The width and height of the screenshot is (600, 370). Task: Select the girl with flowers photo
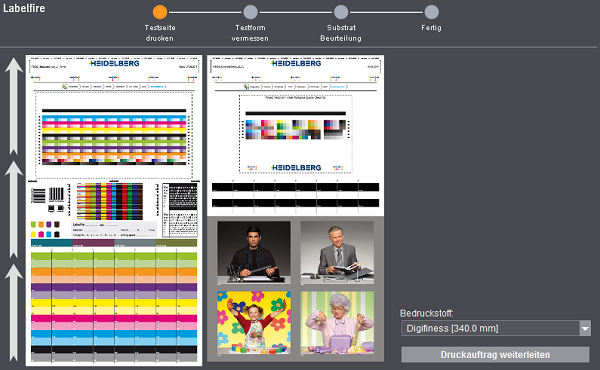pos(254,323)
